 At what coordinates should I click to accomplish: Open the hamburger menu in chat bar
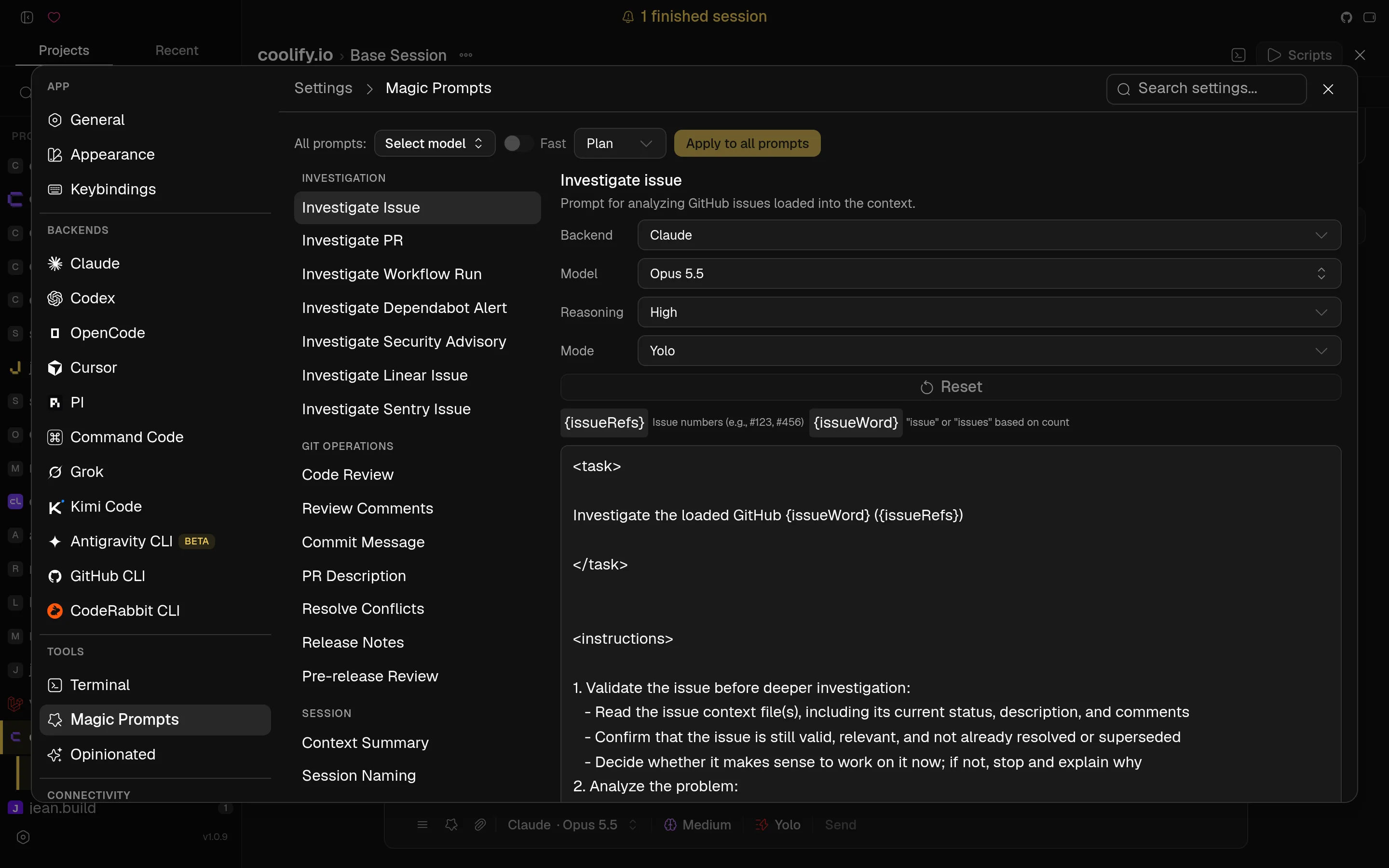point(422,825)
